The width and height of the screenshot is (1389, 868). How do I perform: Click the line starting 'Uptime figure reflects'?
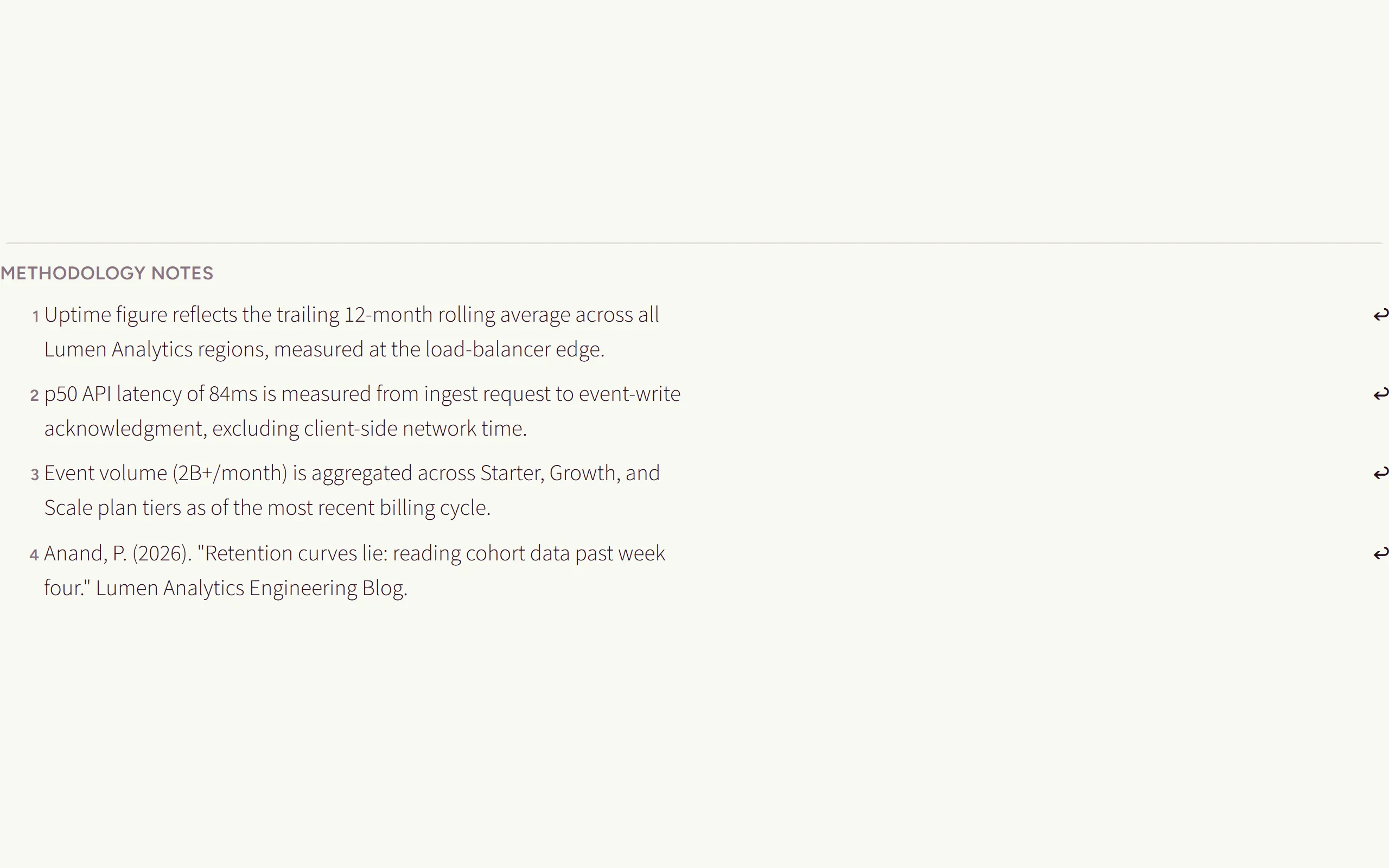point(351,315)
